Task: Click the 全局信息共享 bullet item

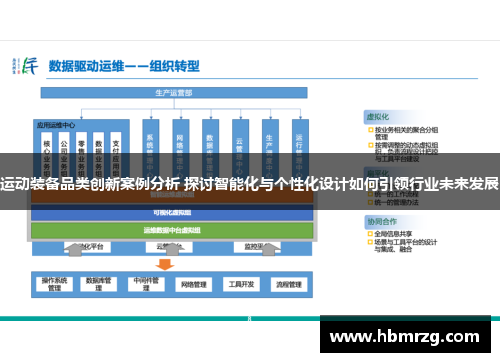Action: [x=390, y=234]
